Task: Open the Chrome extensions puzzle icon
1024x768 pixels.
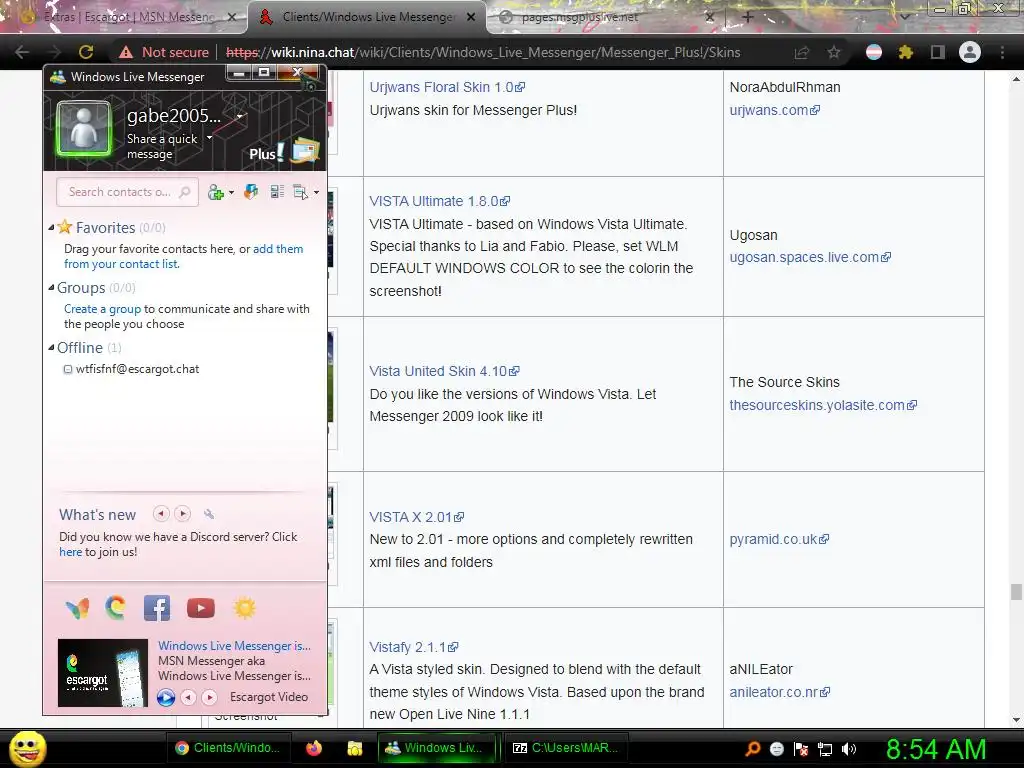Action: pyautogui.click(x=905, y=52)
